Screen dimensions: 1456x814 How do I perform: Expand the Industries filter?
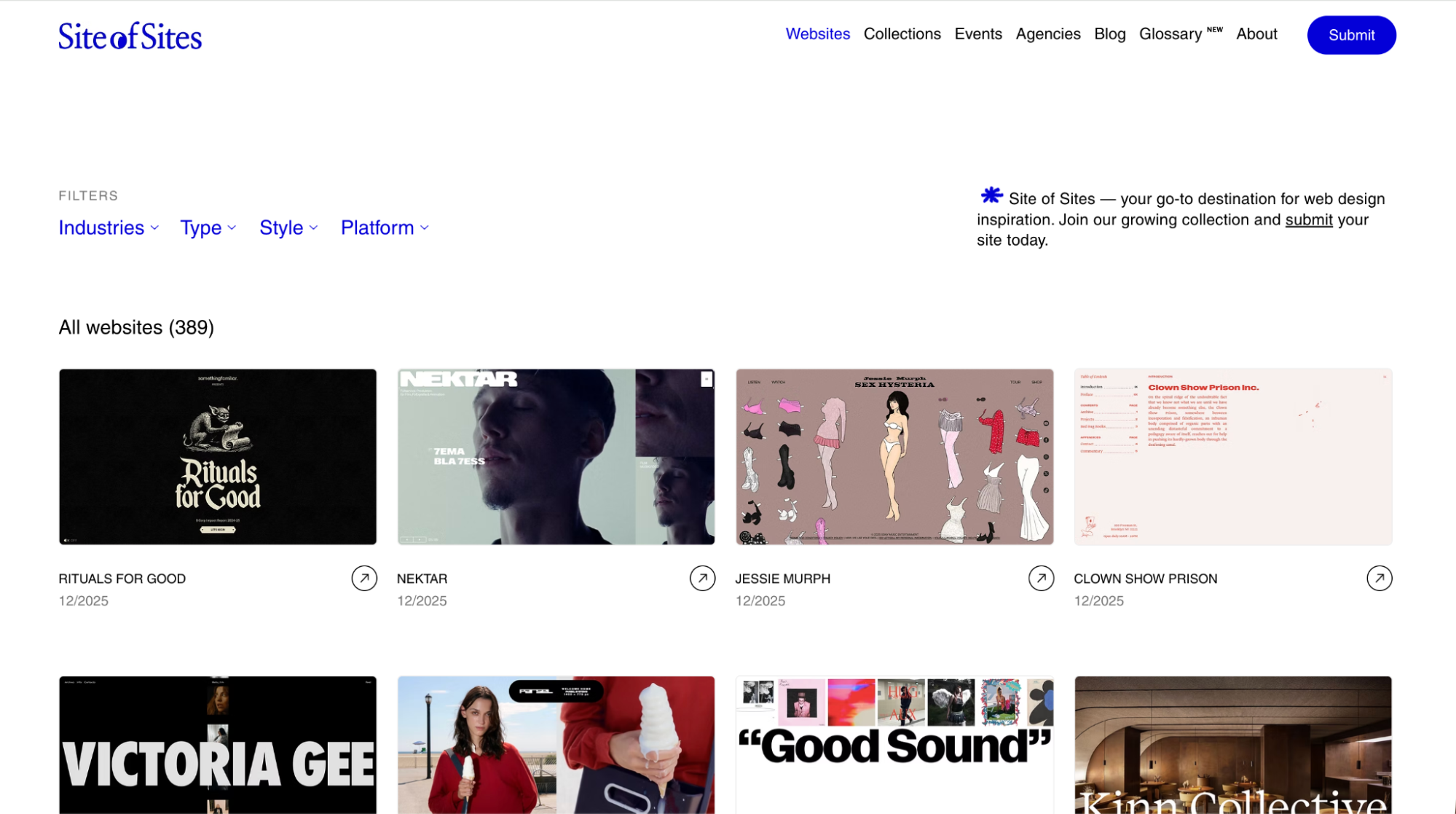tap(108, 227)
